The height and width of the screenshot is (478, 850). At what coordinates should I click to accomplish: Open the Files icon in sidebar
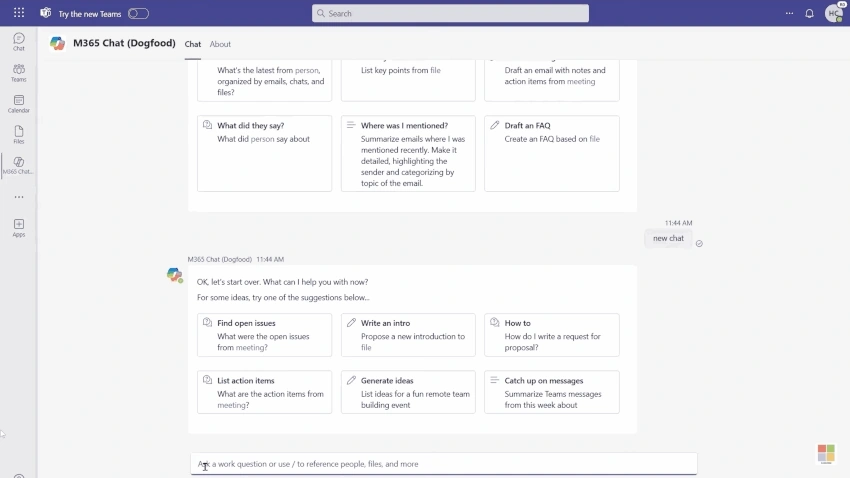(18, 134)
